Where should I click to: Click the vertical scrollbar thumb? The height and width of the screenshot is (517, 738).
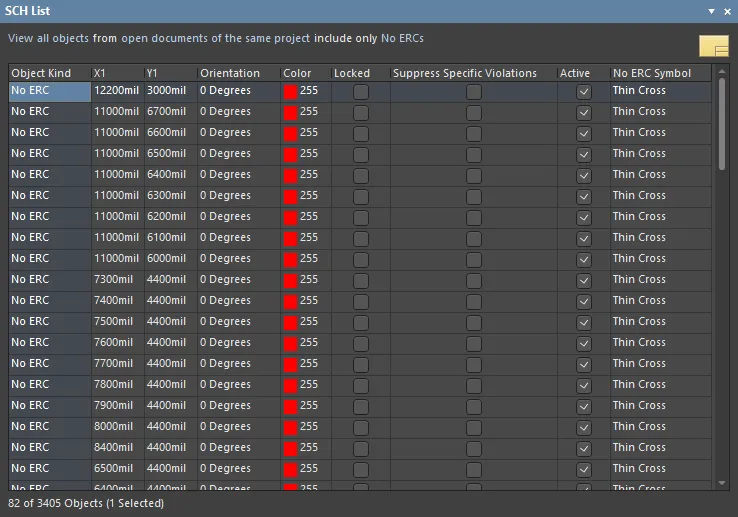pyautogui.click(x=722, y=124)
